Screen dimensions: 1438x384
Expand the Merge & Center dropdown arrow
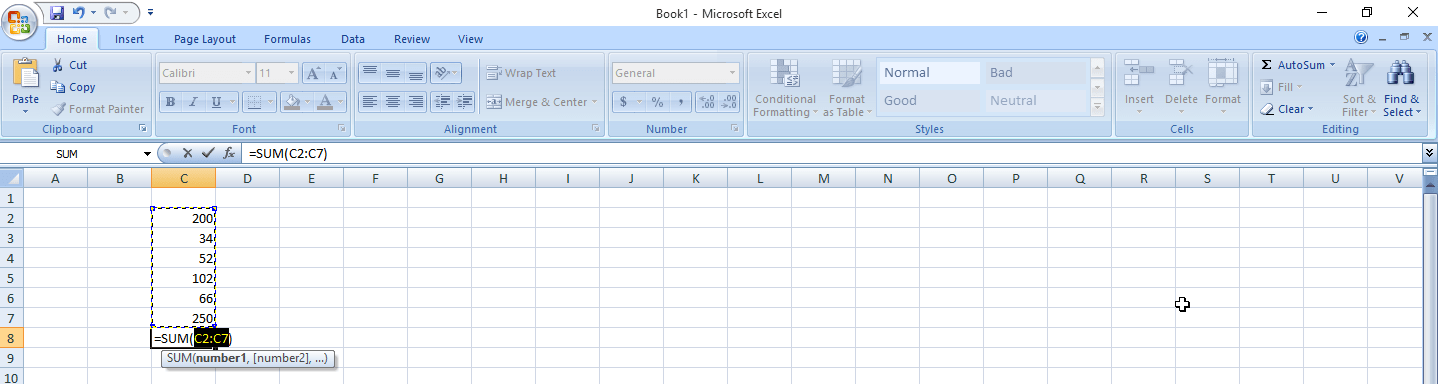pyautogui.click(x=594, y=101)
